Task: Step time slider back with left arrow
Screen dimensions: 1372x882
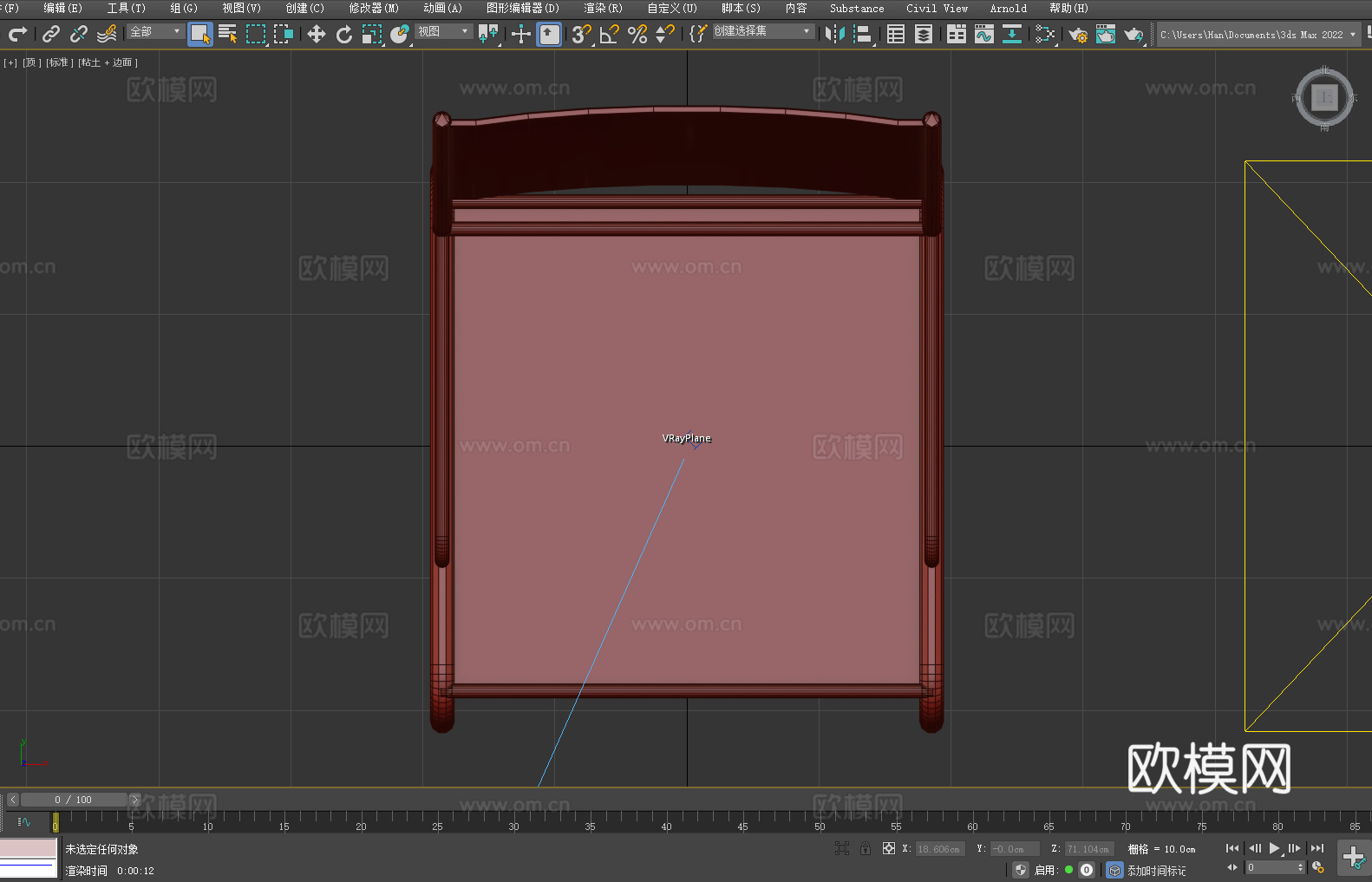Action: (12, 800)
